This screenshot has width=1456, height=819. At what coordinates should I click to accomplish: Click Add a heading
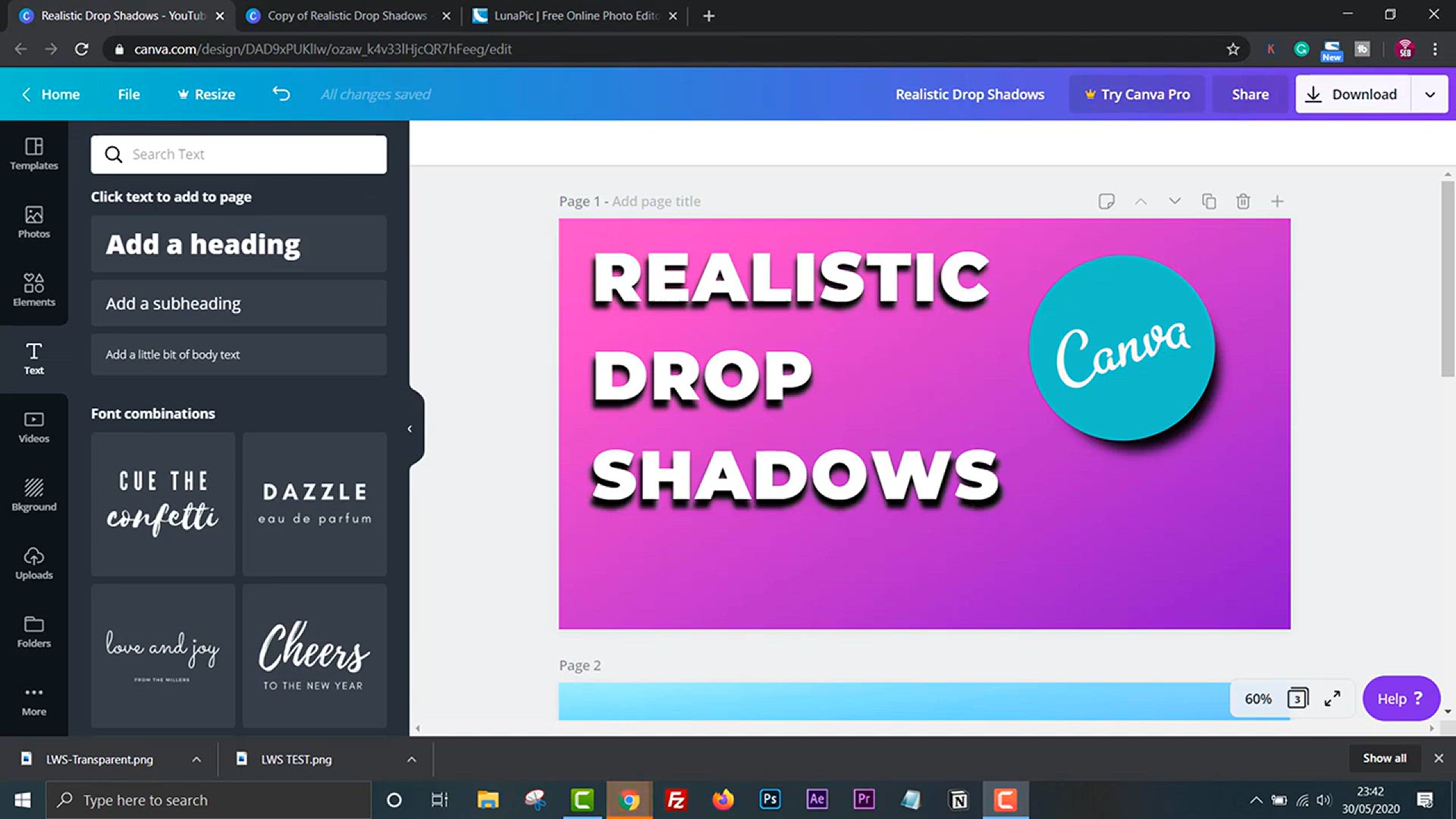(239, 244)
